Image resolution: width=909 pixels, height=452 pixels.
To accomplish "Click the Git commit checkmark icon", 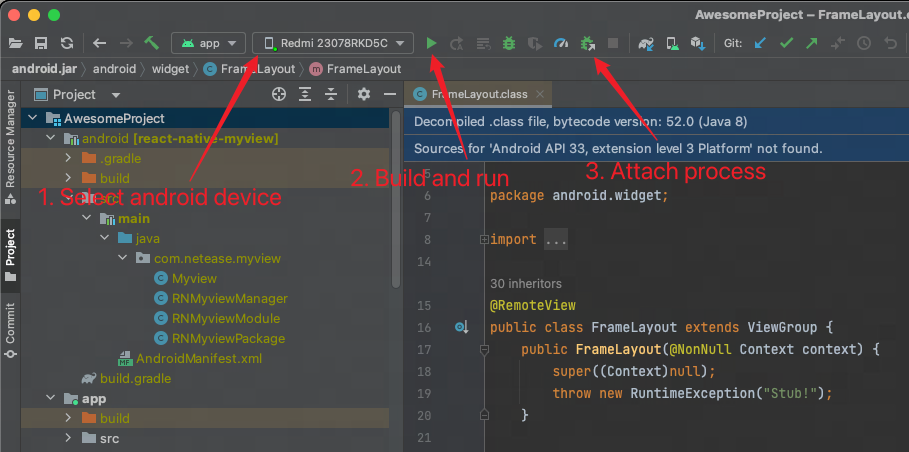I will click(786, 43).
